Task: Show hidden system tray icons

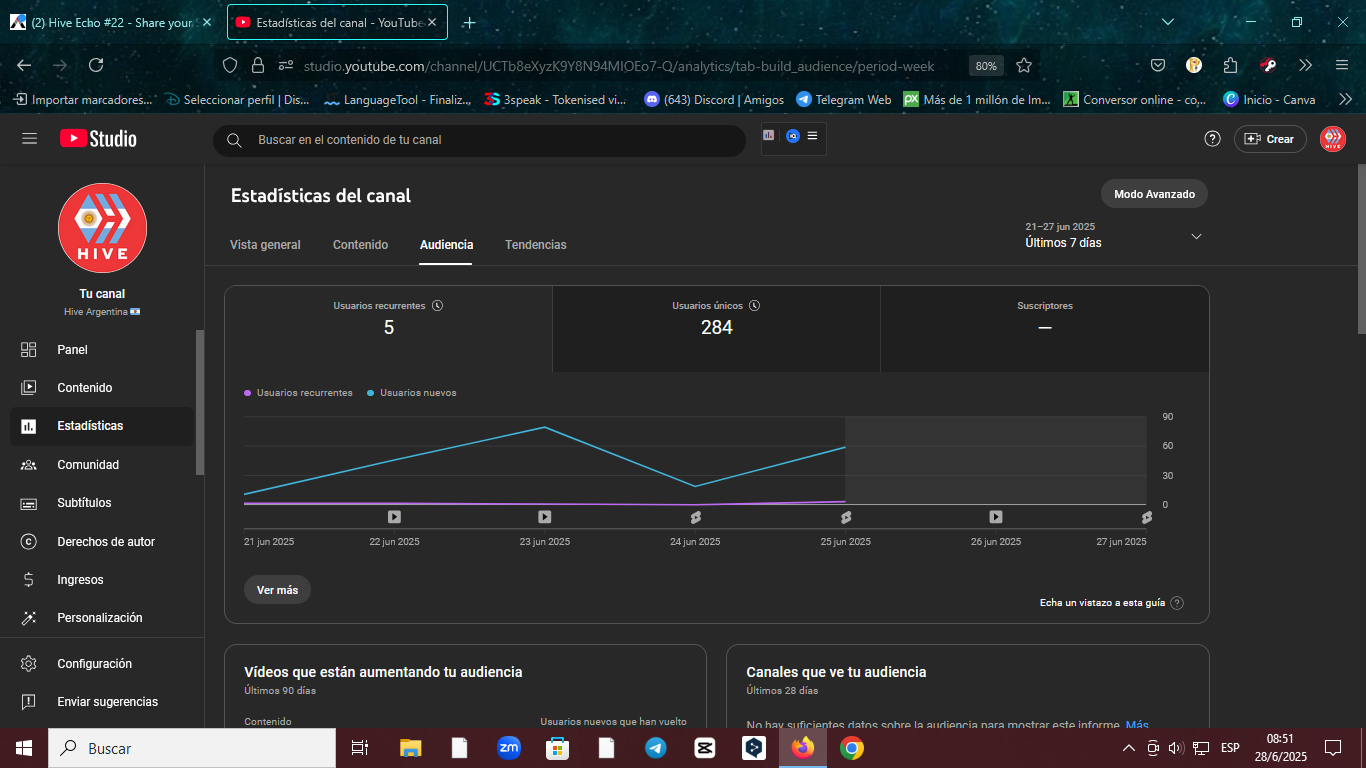Action: pos(1128,748)
